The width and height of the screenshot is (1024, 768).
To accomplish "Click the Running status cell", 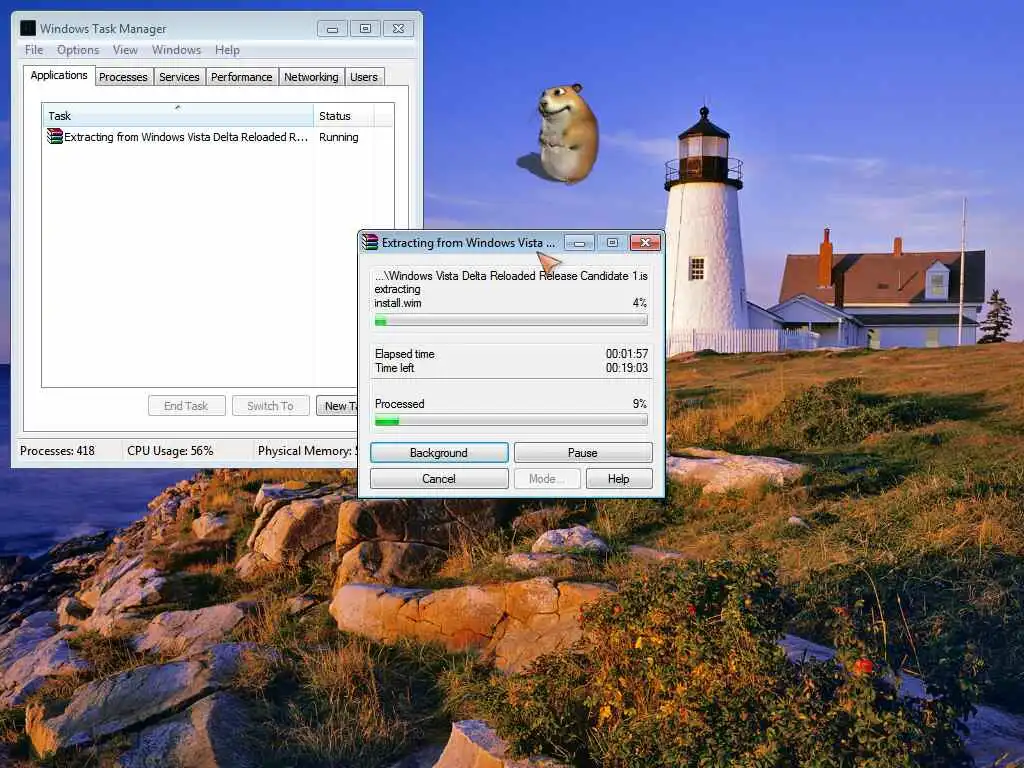I will 338,137.
